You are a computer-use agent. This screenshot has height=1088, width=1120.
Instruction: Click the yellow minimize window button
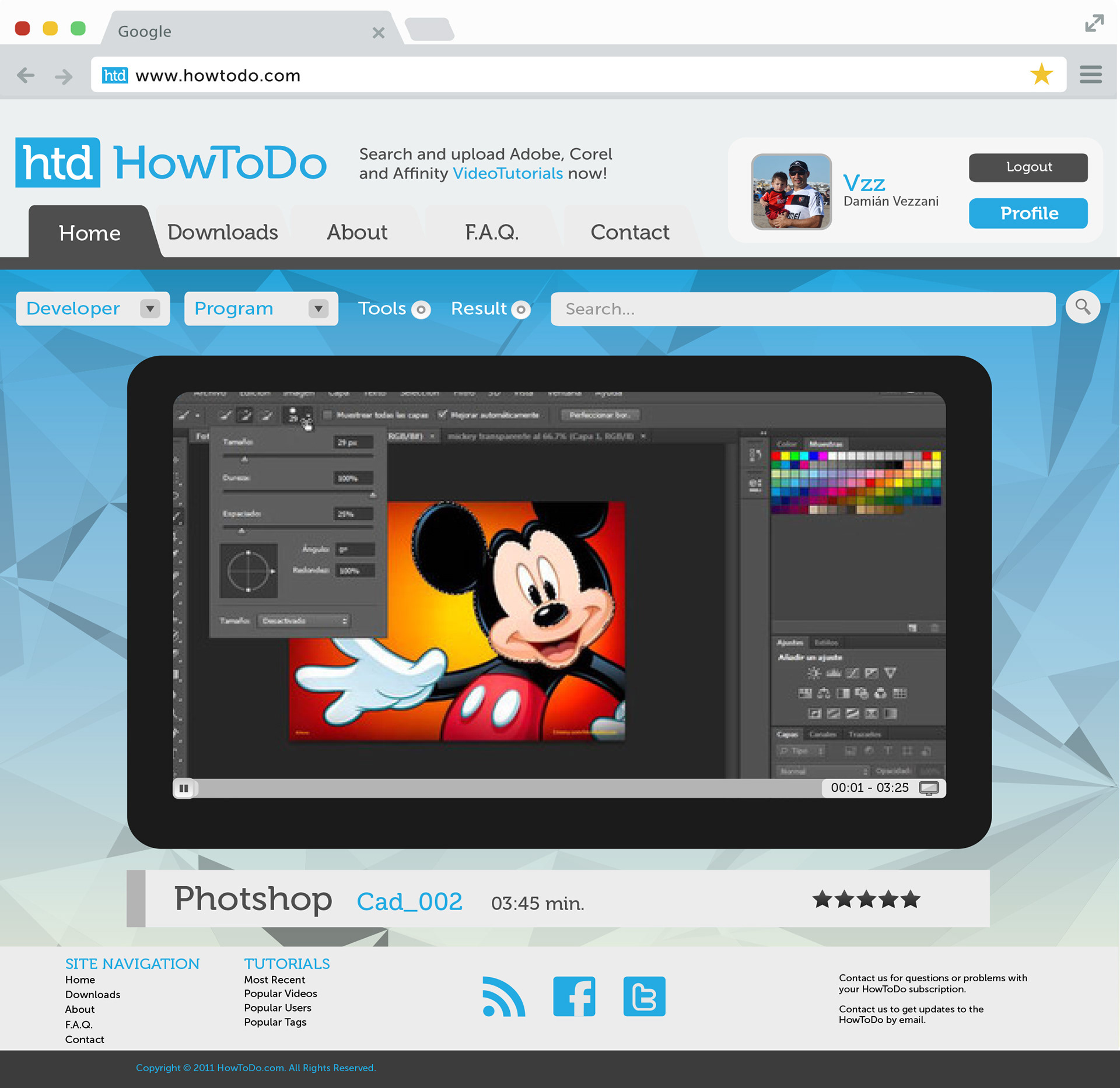(x=50, y=28)
